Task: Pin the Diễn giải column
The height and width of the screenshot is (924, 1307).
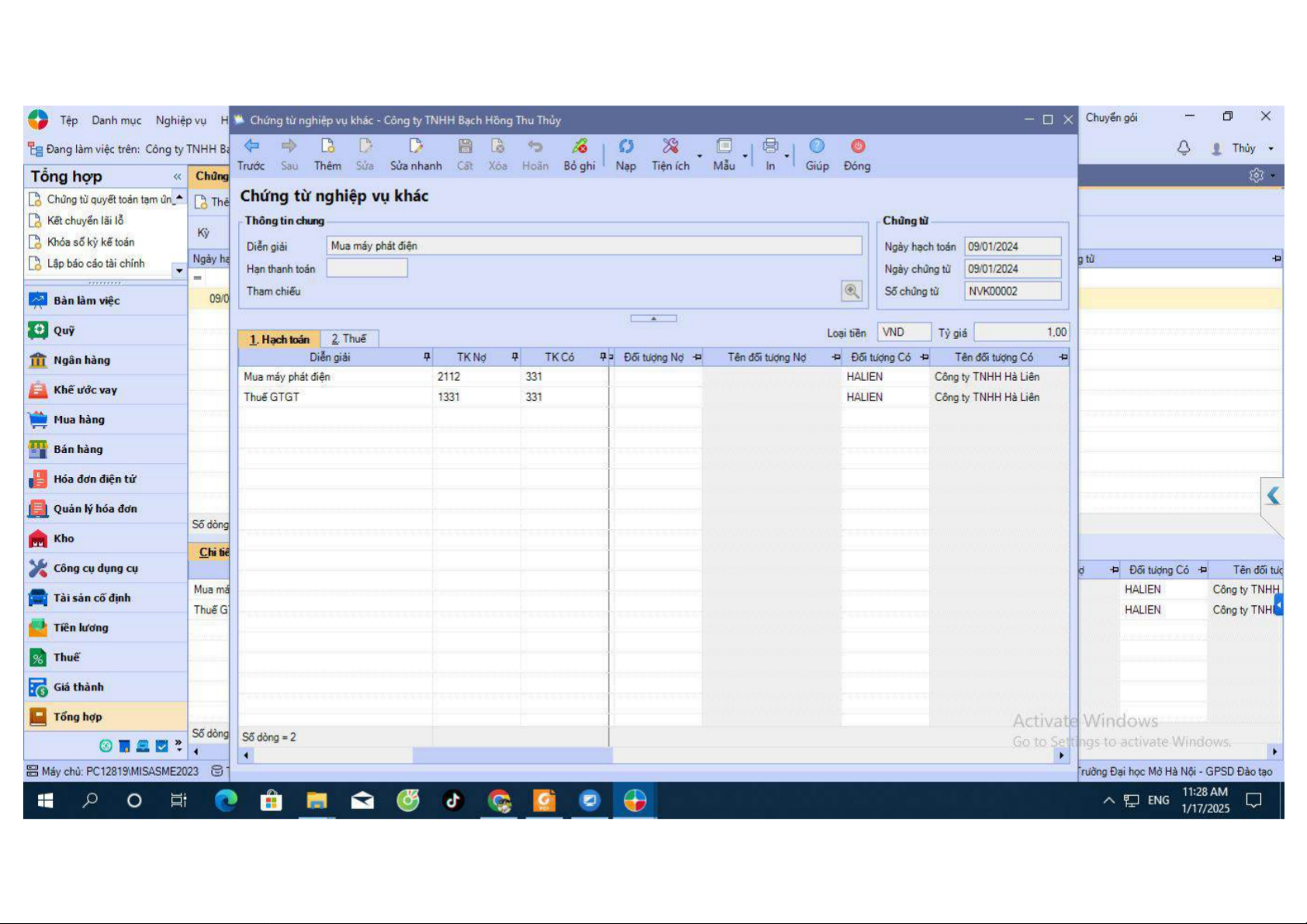Action: point(427,357)
